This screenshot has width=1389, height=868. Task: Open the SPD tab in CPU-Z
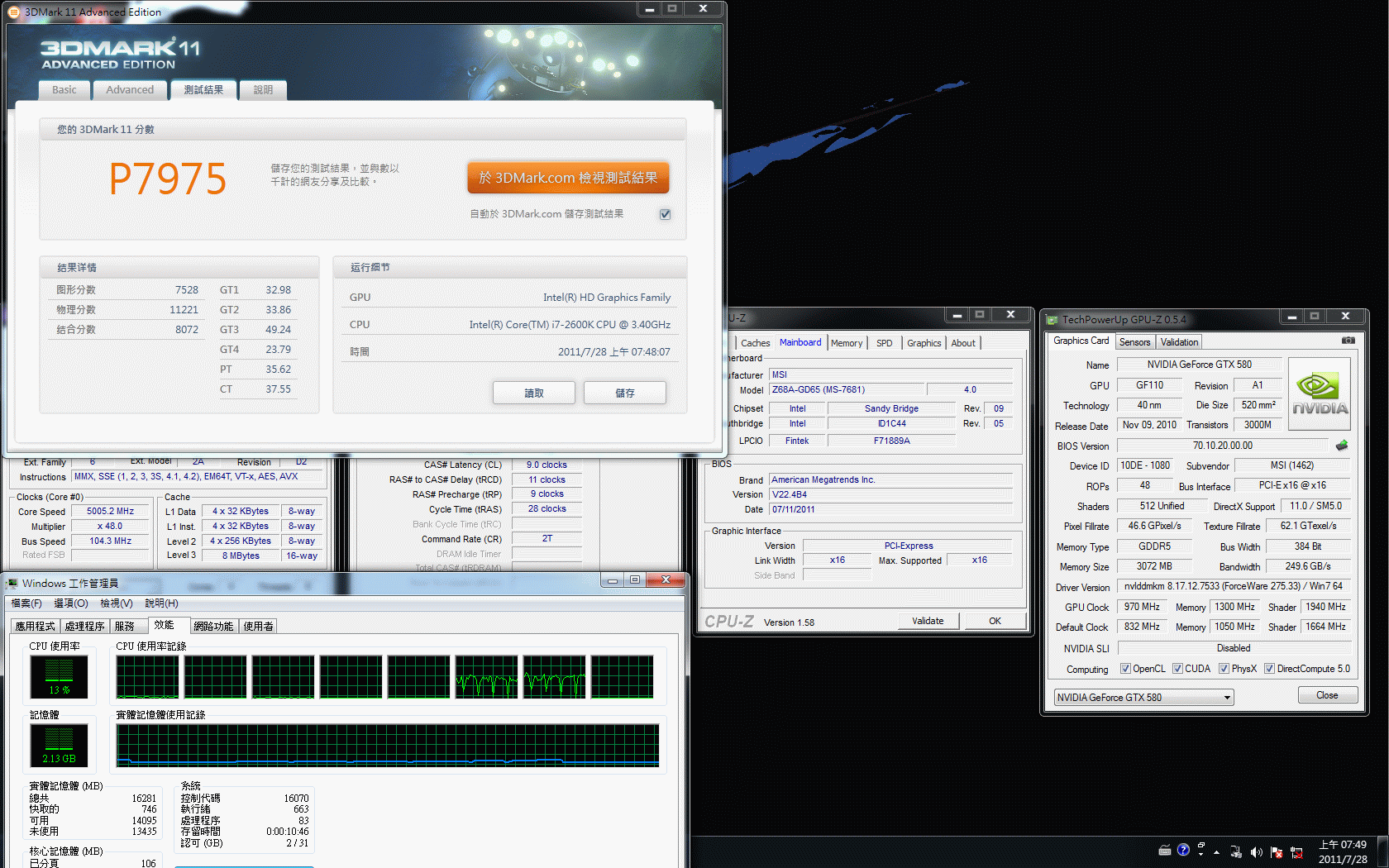pyautogui.click(x=885, y=343)
